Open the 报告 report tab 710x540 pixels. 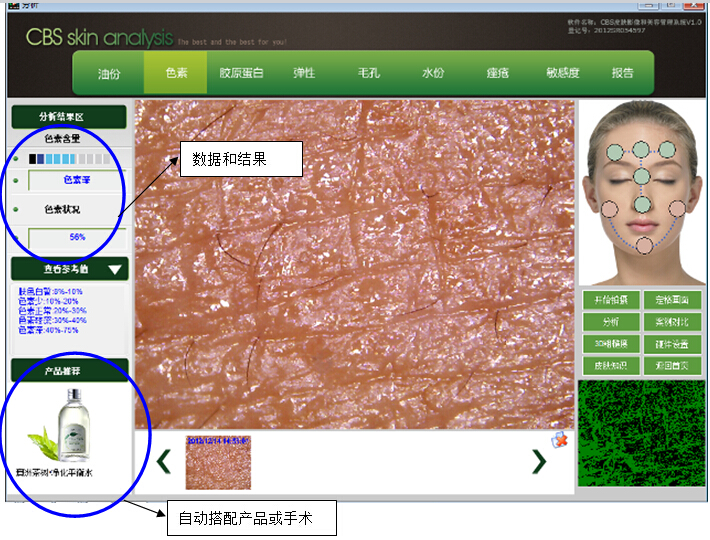coord(622,73)
